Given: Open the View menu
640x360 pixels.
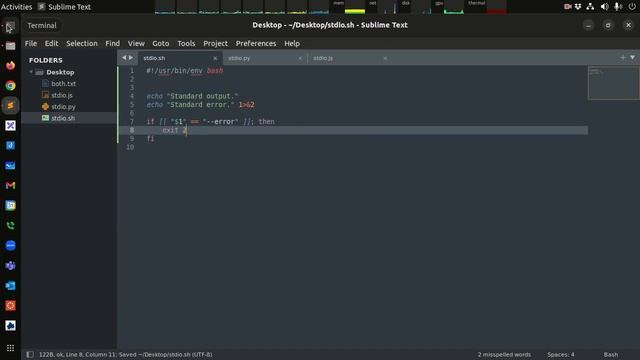Looking at the screenshot, I should click(x=136, y=43).
